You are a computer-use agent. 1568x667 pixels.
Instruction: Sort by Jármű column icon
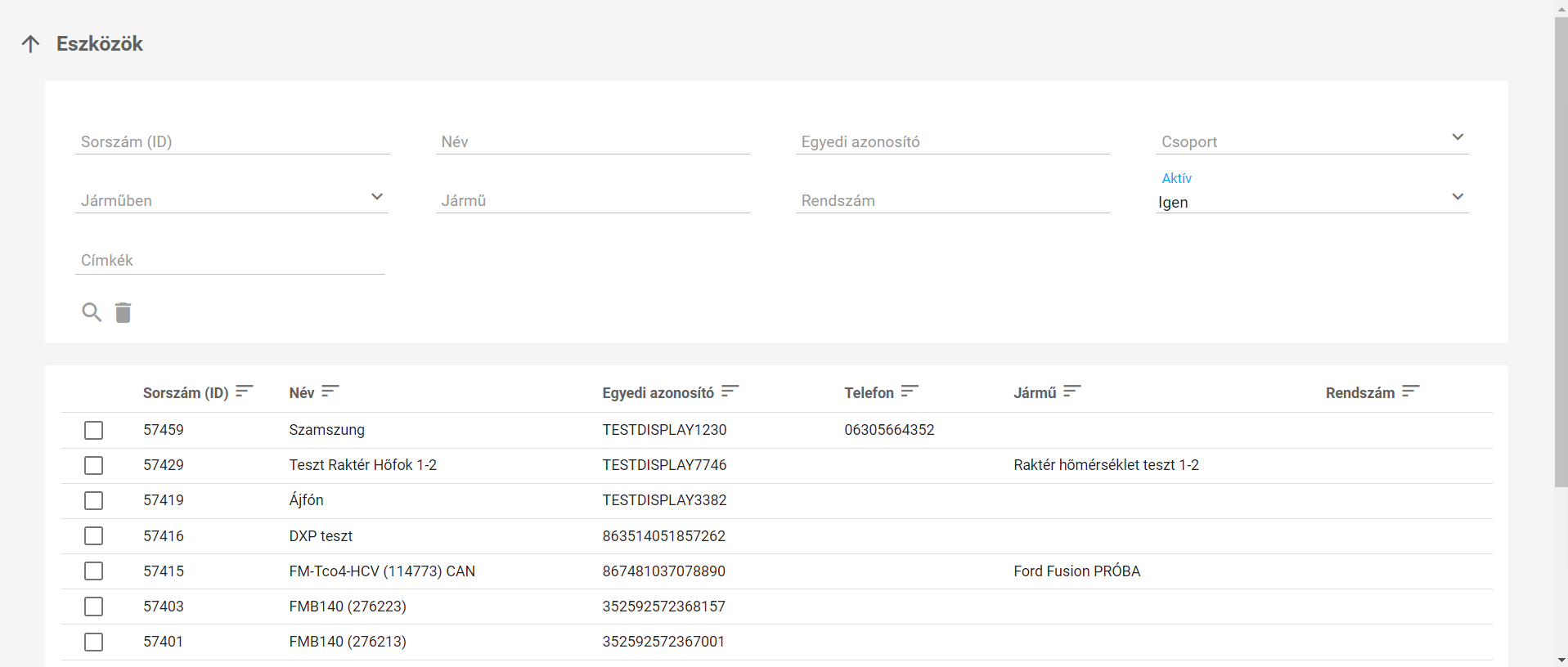pos(1072,392)
